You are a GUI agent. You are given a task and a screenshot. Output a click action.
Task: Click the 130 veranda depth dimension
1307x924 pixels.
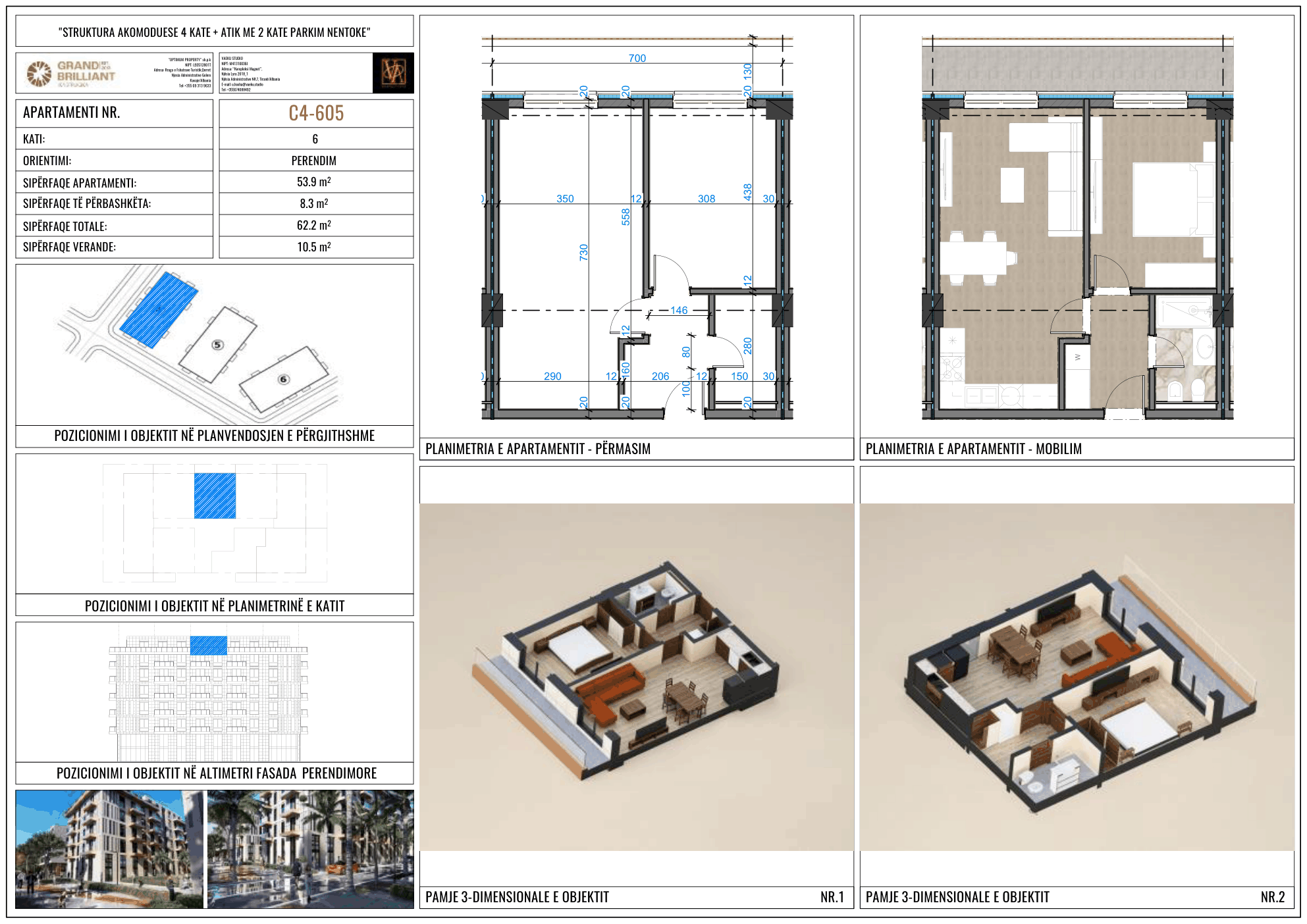coord(747,71)
